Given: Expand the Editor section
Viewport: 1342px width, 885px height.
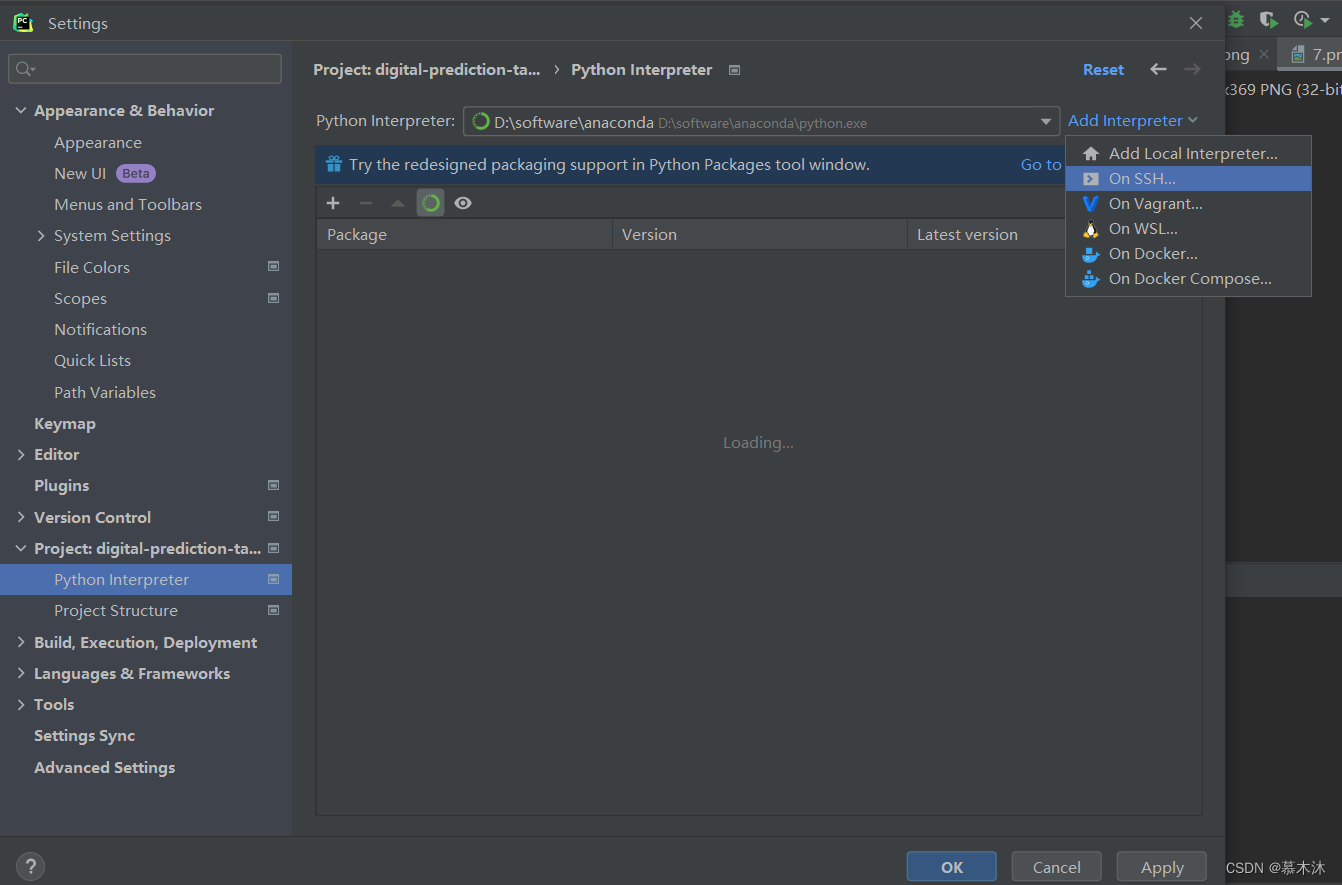Looking at the screenshot, I should pyautogui.click(x=21, y=455).
